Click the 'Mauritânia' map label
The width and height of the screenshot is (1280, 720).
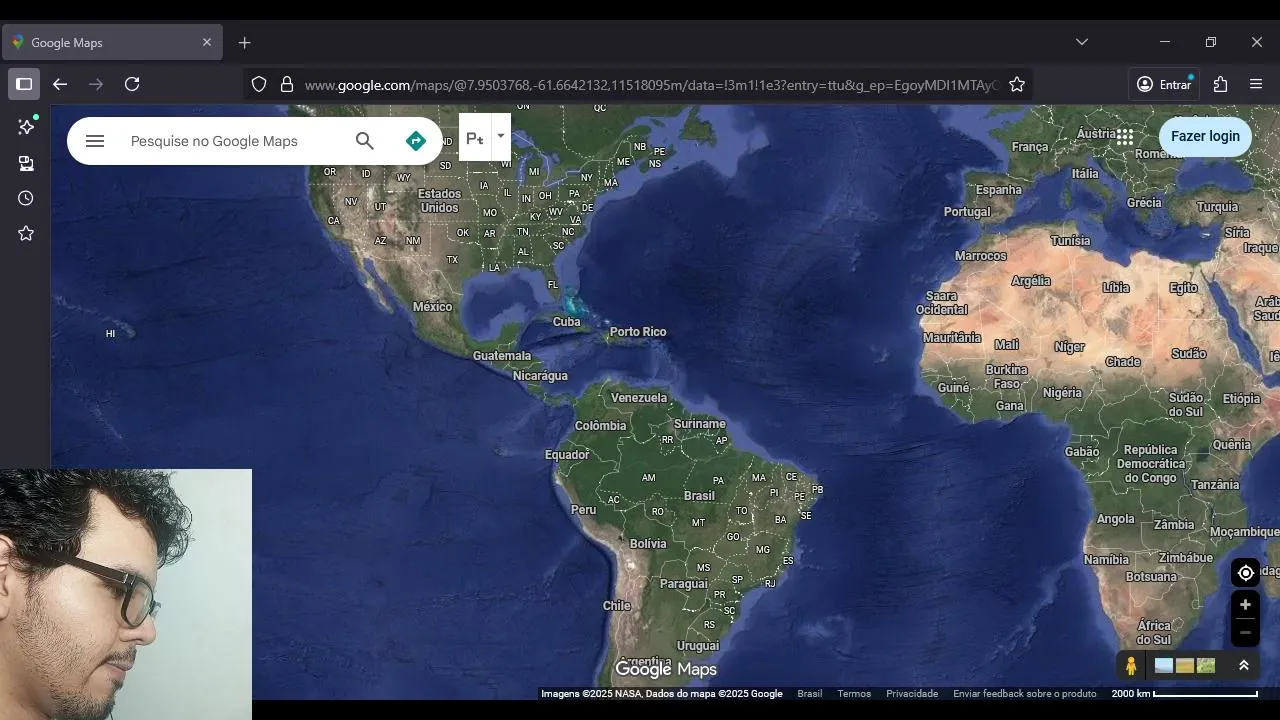(952, 338)
